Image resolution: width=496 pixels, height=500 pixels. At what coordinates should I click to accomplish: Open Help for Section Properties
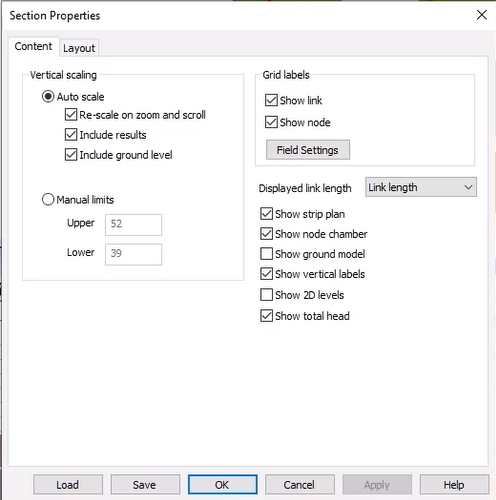pos(454,484)
